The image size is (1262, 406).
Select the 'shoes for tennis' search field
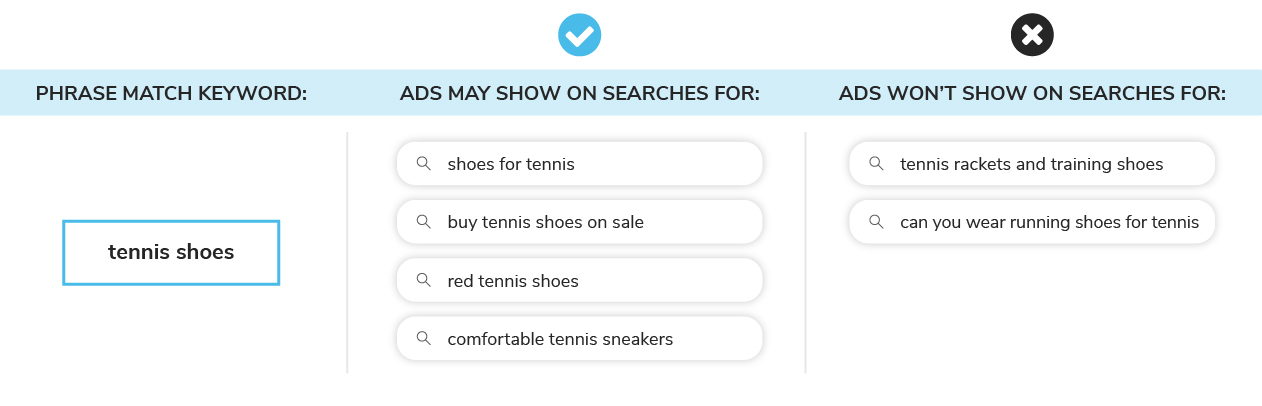(x=580, y=163)
